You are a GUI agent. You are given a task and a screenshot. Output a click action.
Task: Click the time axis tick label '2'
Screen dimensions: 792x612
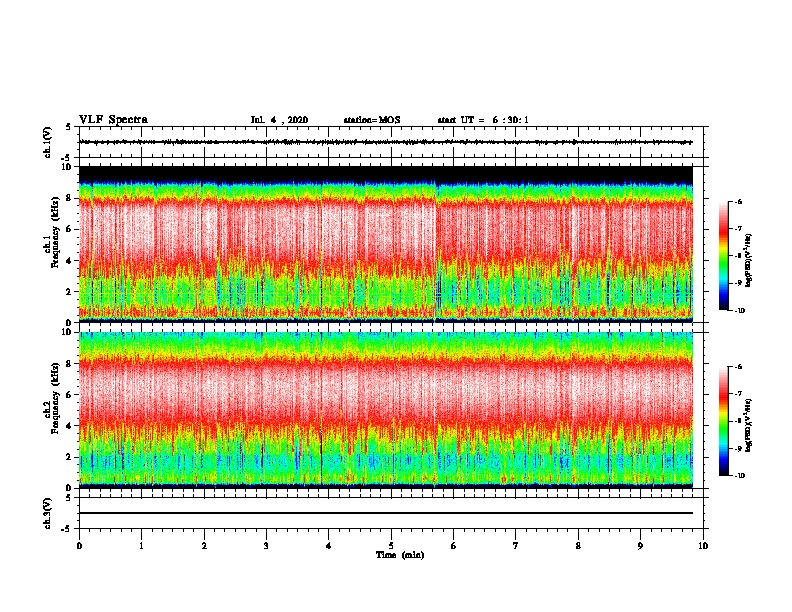coord(204,545)
